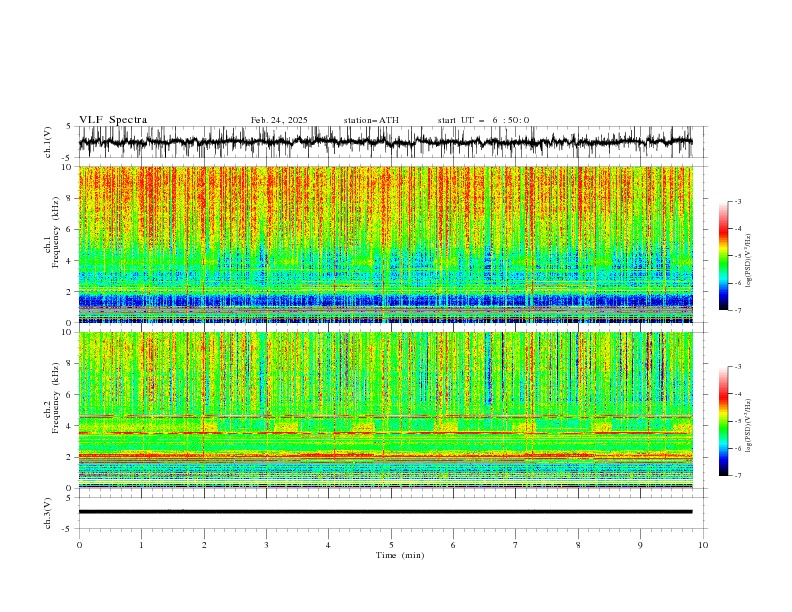Viewport: 792px width, 612px height.
Task: Click the ch.2 PSD color scale bar
Action: tap(723, 421)
